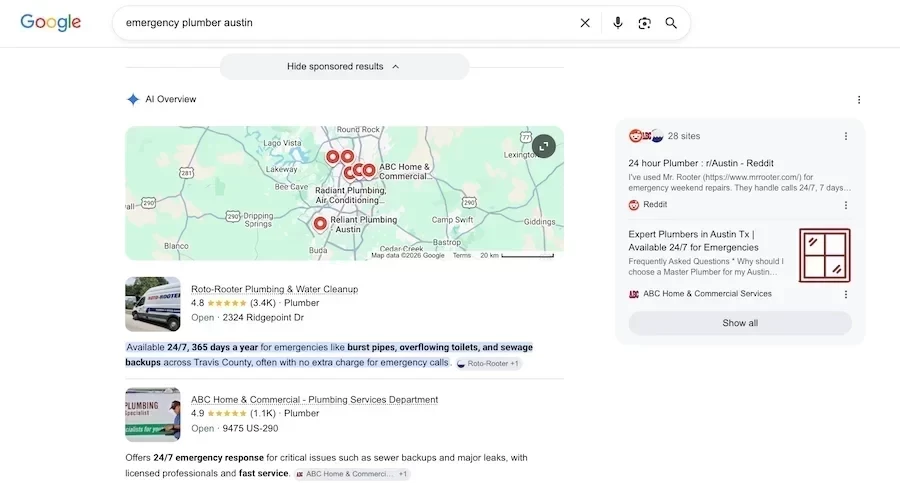Open Roto-Rooter Plumbing & Water Cleanup listing

point(274,289)
